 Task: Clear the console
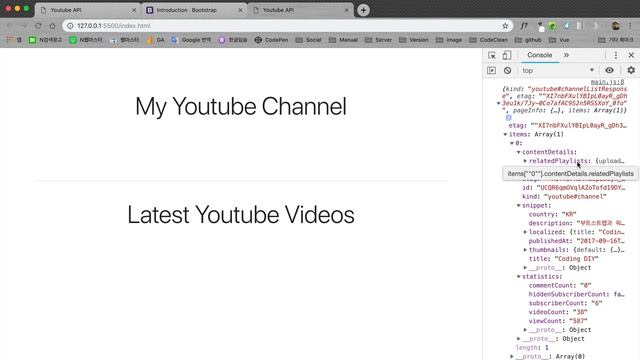coord(507,70)
